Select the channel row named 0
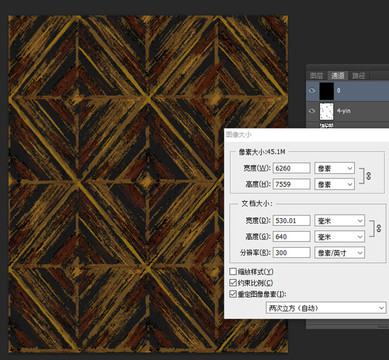The height and width of the screenshot is (360, 389). click(x=348, y=91)
